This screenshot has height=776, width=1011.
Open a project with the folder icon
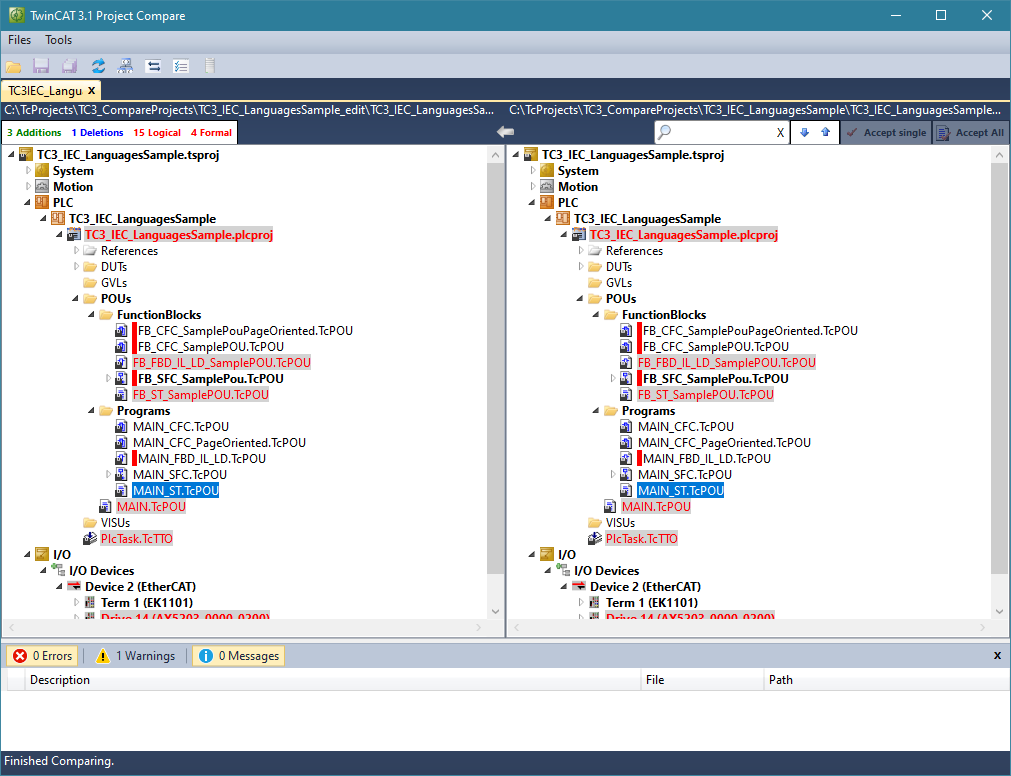(14, 66)
